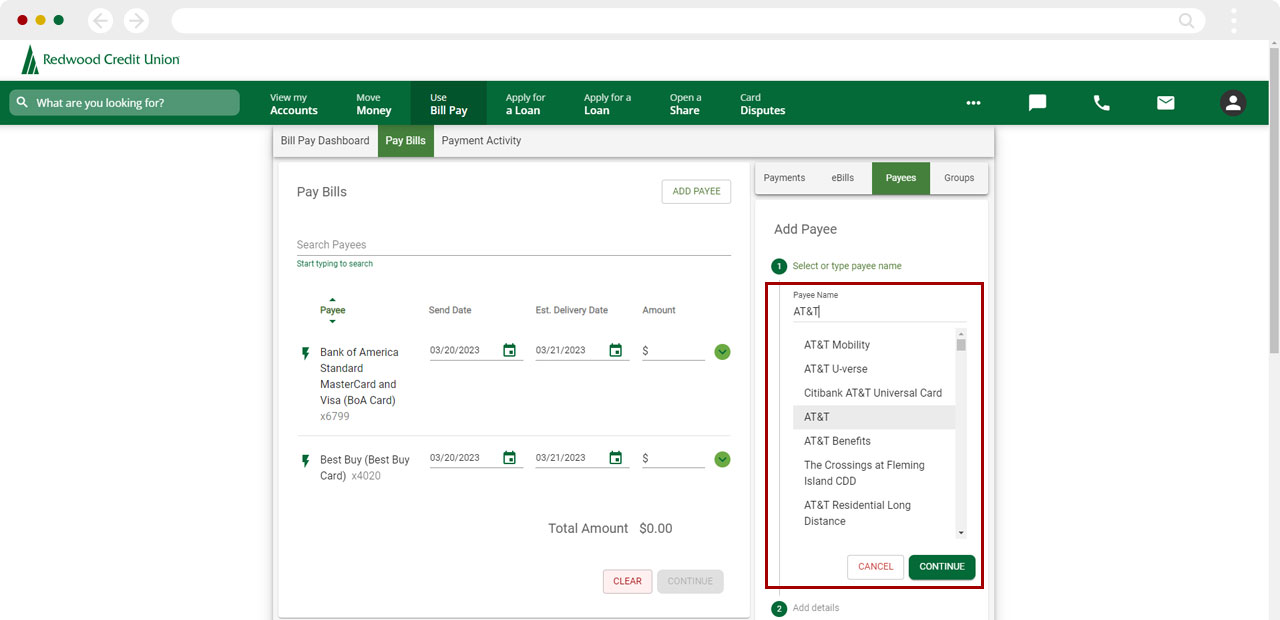Click the browser address bar search icon

(x=1187, y=20)
